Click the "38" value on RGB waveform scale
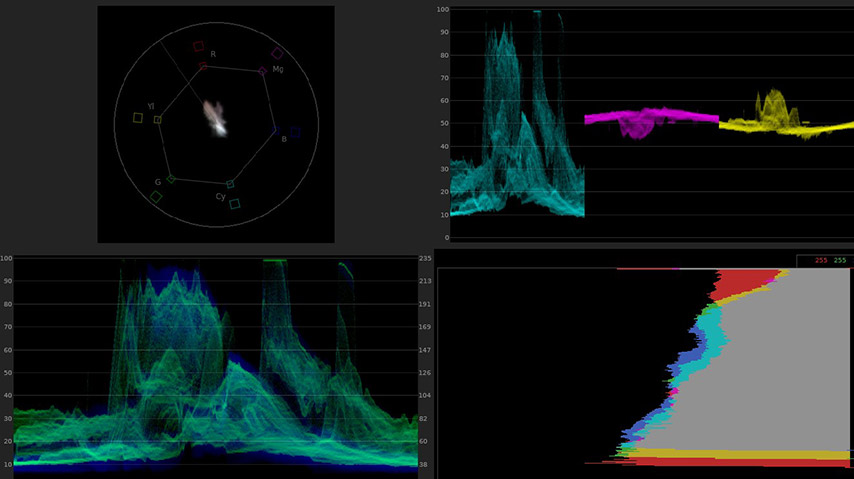 (x=423, y=464)
